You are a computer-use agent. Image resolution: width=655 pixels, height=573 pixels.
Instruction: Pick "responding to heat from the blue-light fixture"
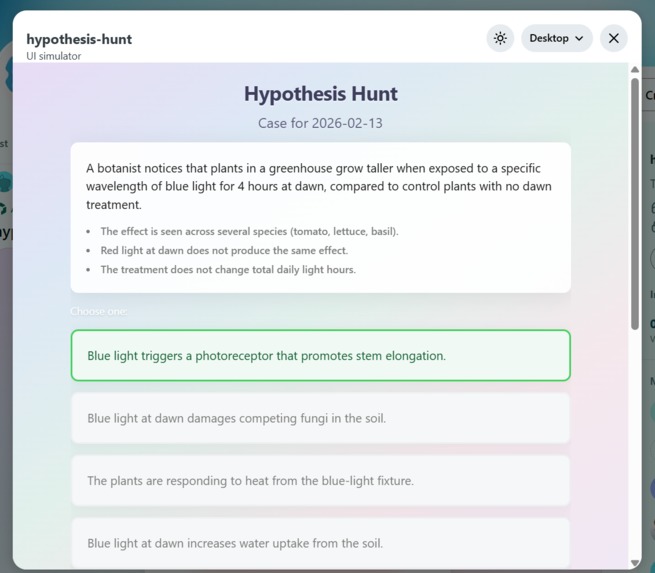320,481
